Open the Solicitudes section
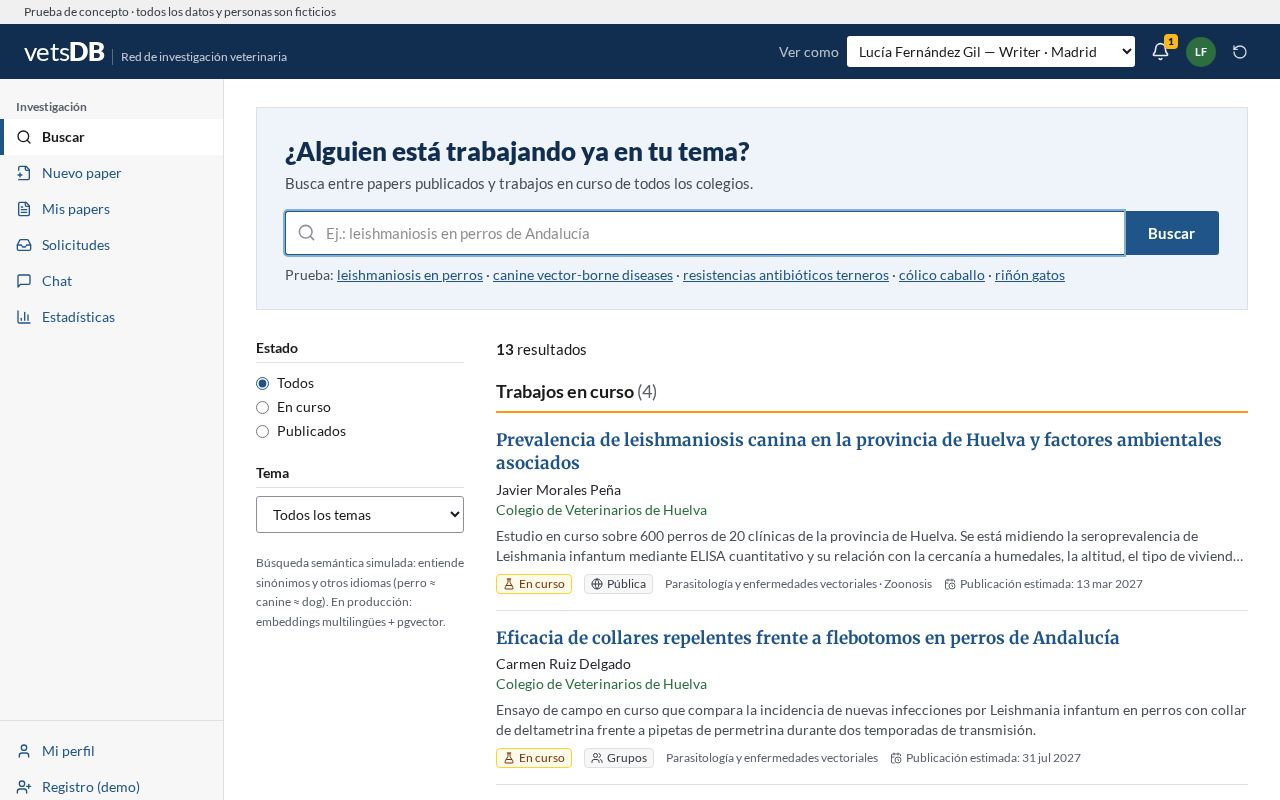Screen dimensions: 1280x800 pyautogui.click(x=111, y=245)
